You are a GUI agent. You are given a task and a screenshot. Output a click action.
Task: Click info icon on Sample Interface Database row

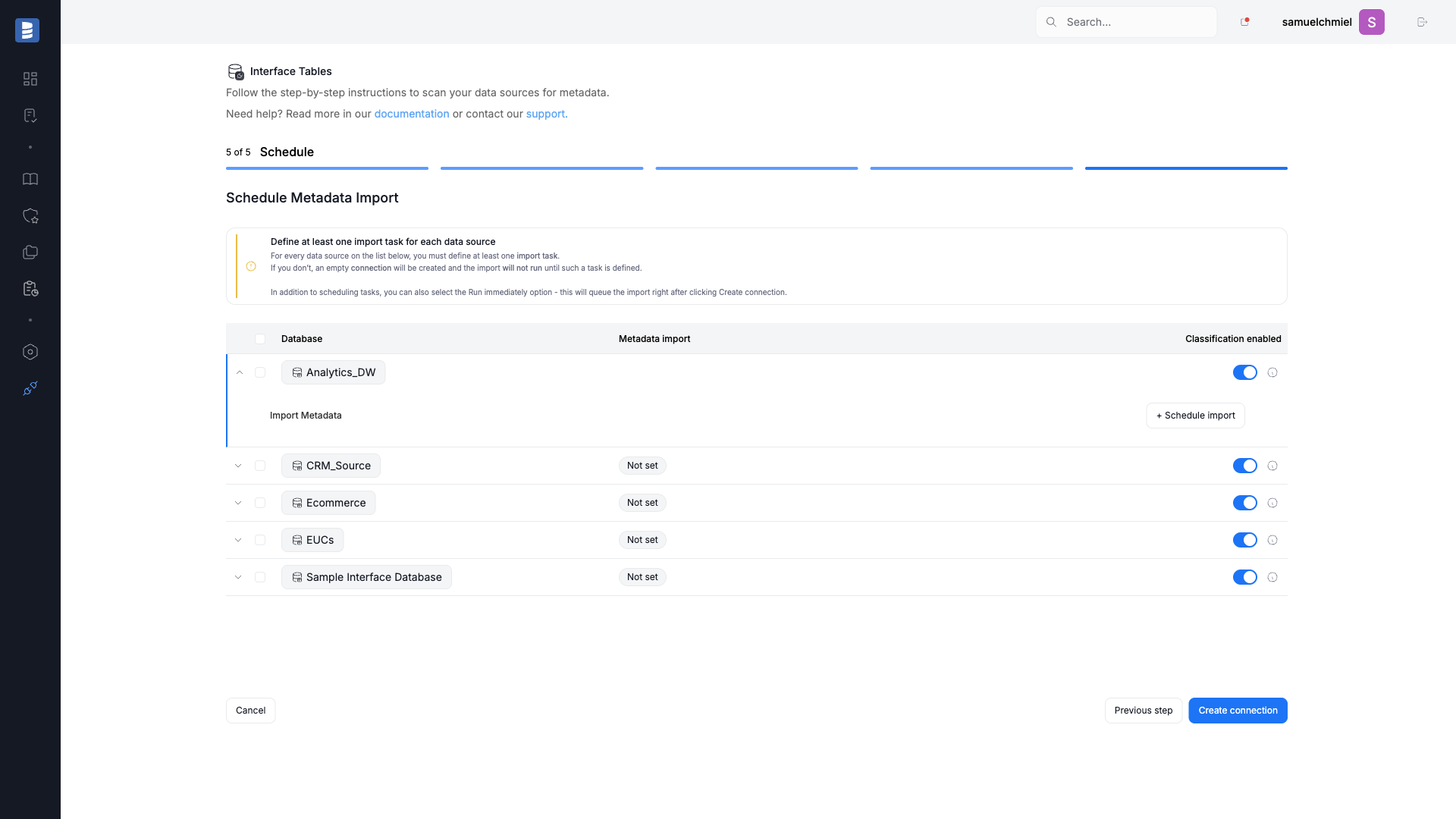[x=1272, y=577]
